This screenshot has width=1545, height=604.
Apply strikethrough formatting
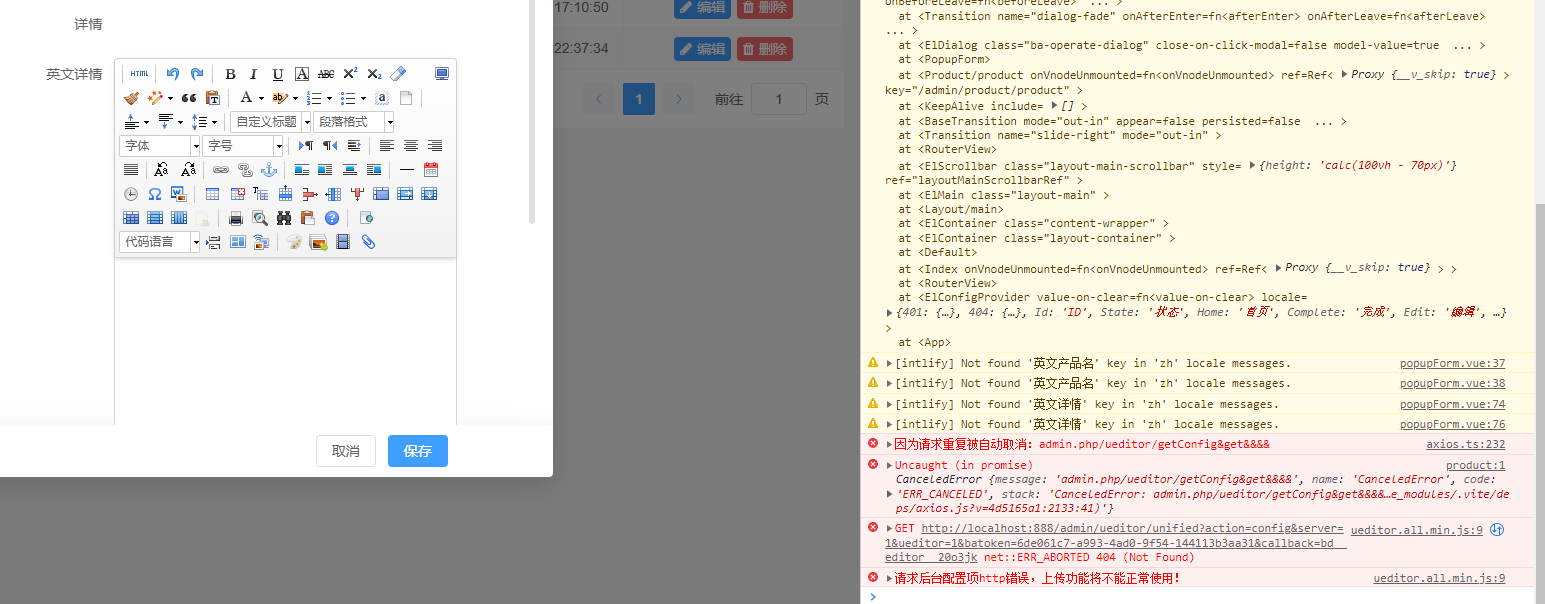326,74
